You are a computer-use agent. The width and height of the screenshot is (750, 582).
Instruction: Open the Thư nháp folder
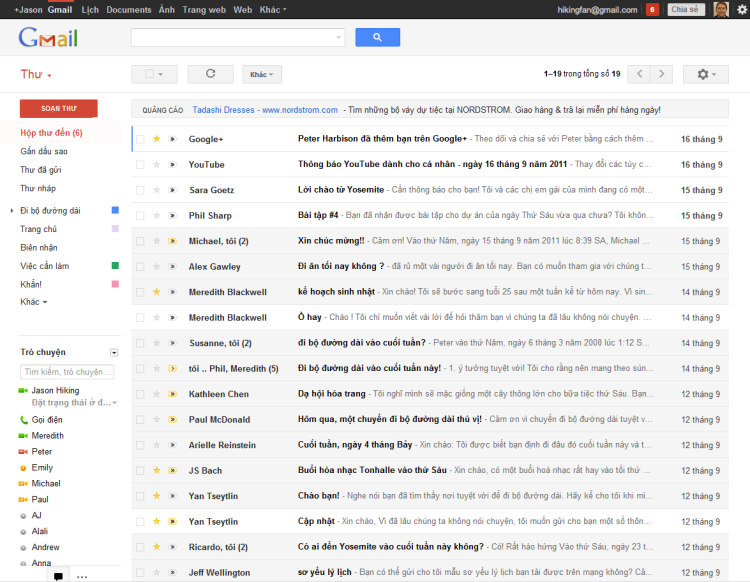click(x=38, y=188)
